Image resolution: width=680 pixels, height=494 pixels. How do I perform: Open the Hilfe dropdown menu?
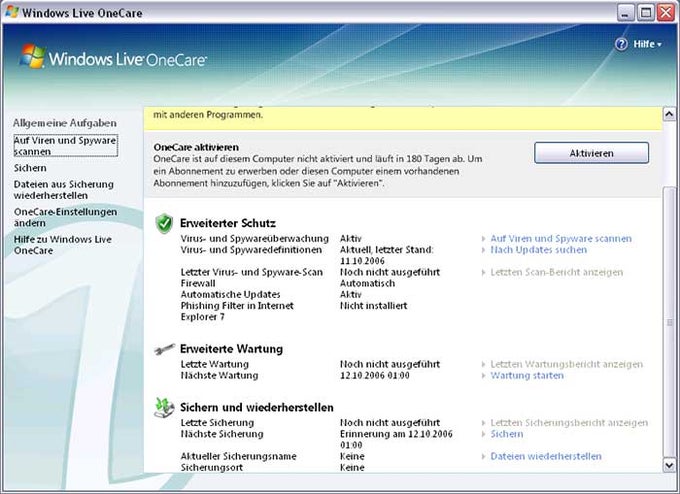tap(647, 44)
